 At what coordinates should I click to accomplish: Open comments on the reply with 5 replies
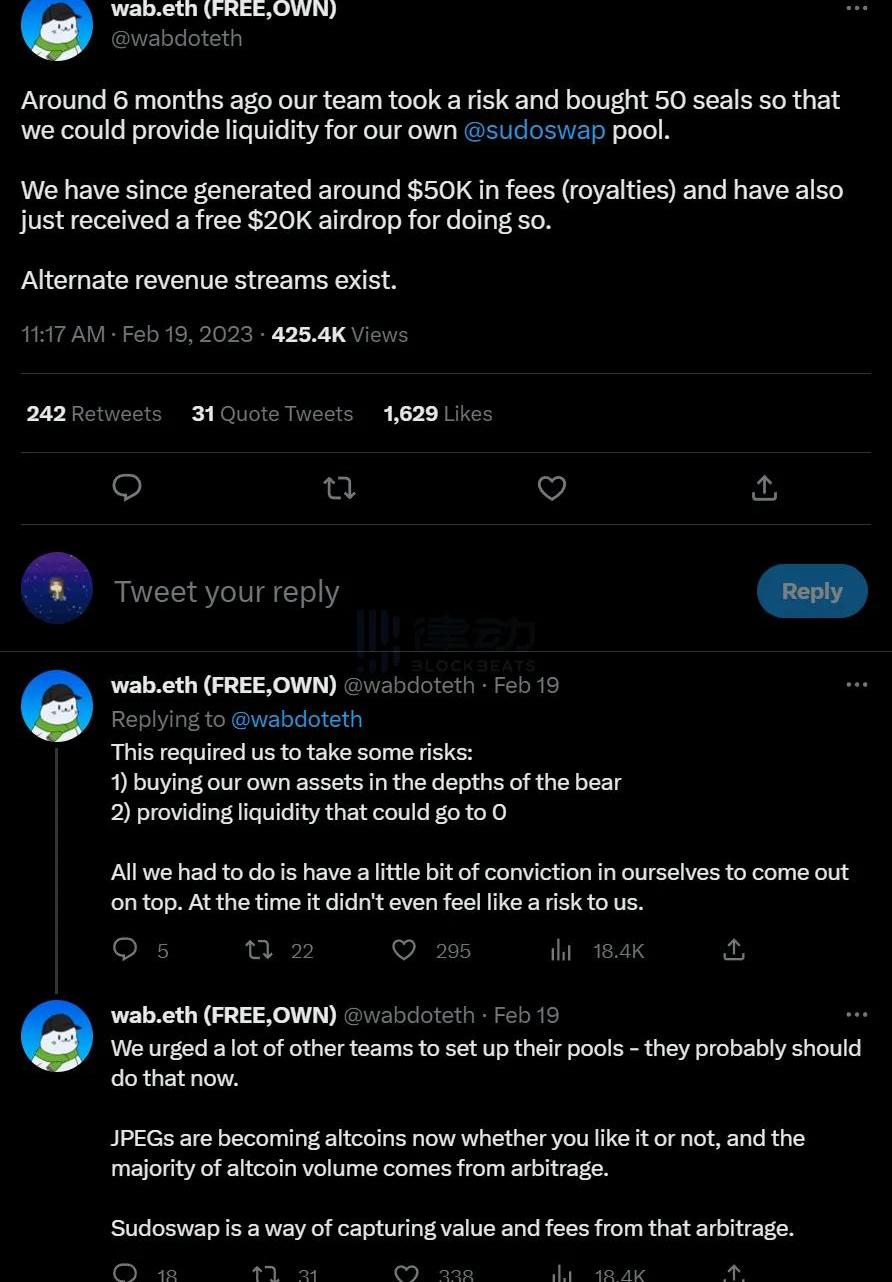click(125, 949)
